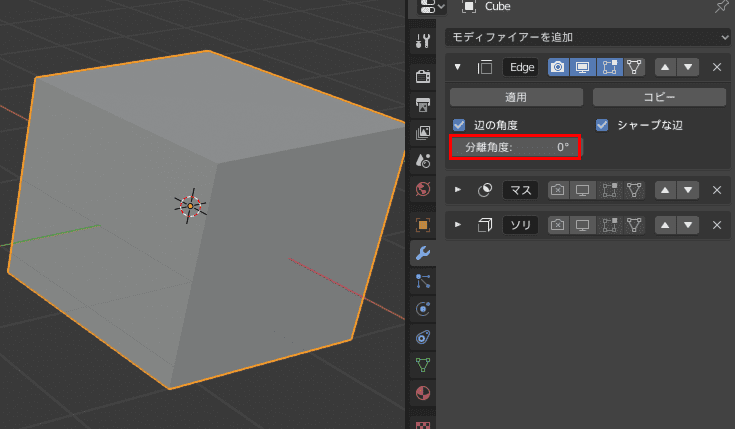Image resolution: width=735 pixels, height=429 pixels.
Task: Toggle viewport display for ソリ modifier
Action: [583, 225]
